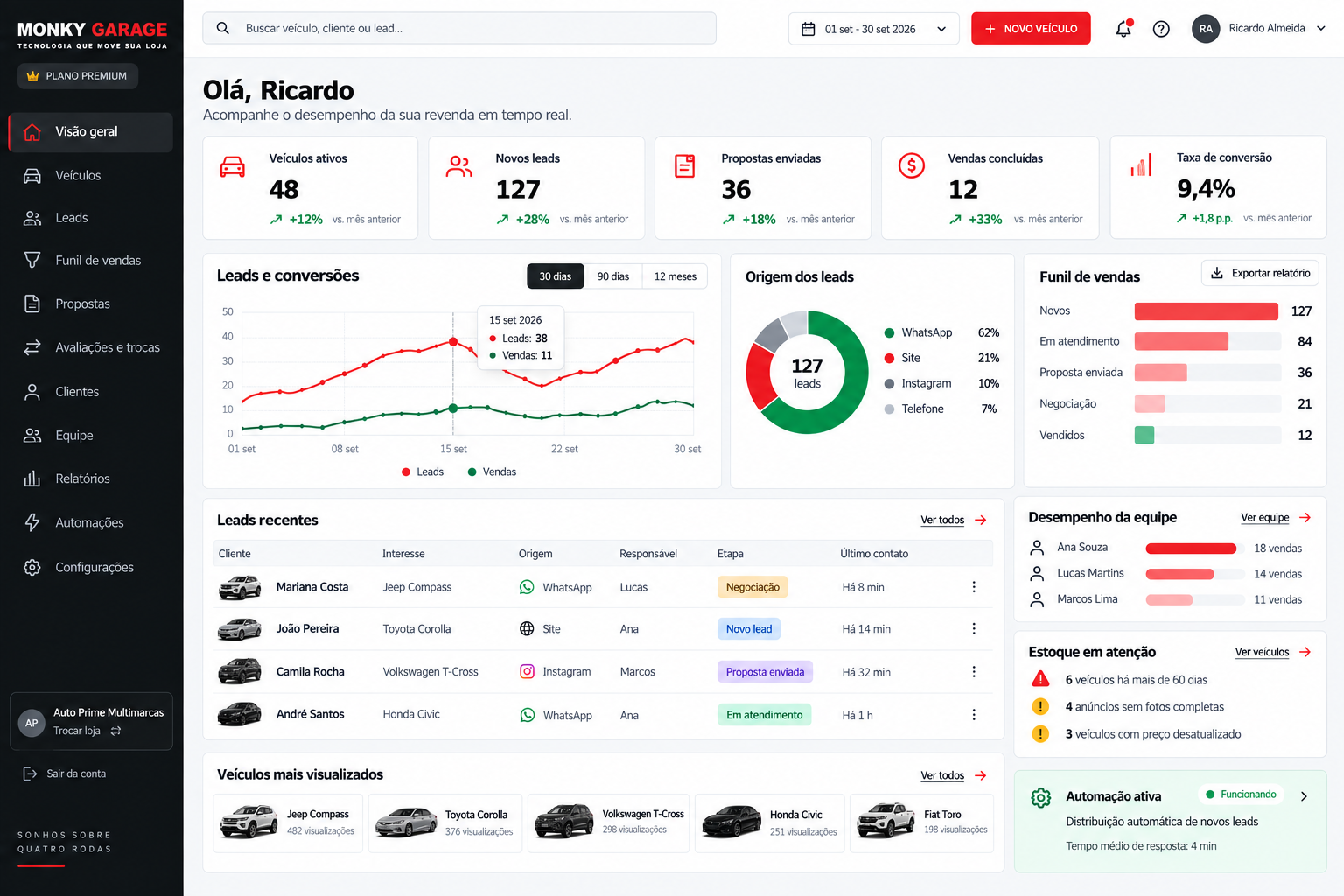Focus the vehicle, client or lead search field
This screenshot has height=896, width=1344.
[459, 28]
